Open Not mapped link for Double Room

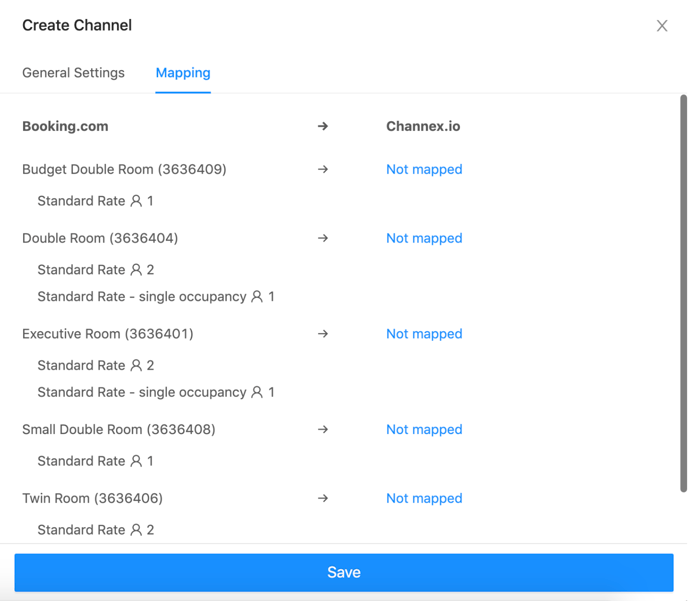[424, 238]
